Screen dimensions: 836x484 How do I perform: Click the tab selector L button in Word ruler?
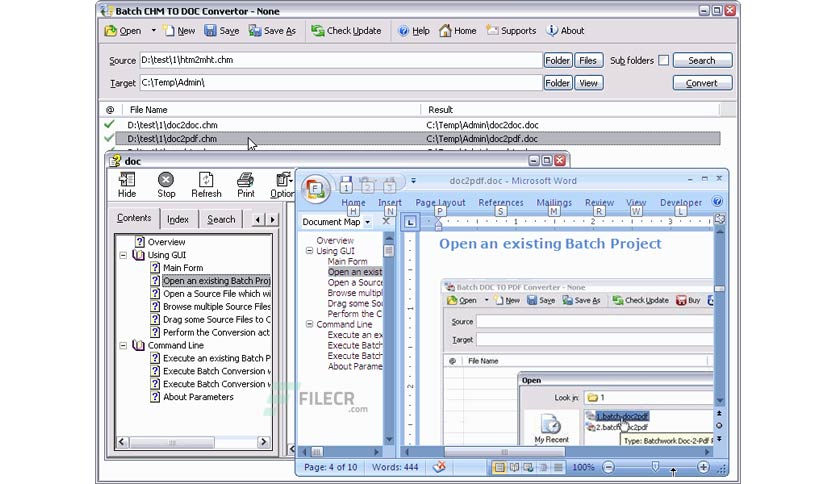click(x=410, y=222)
